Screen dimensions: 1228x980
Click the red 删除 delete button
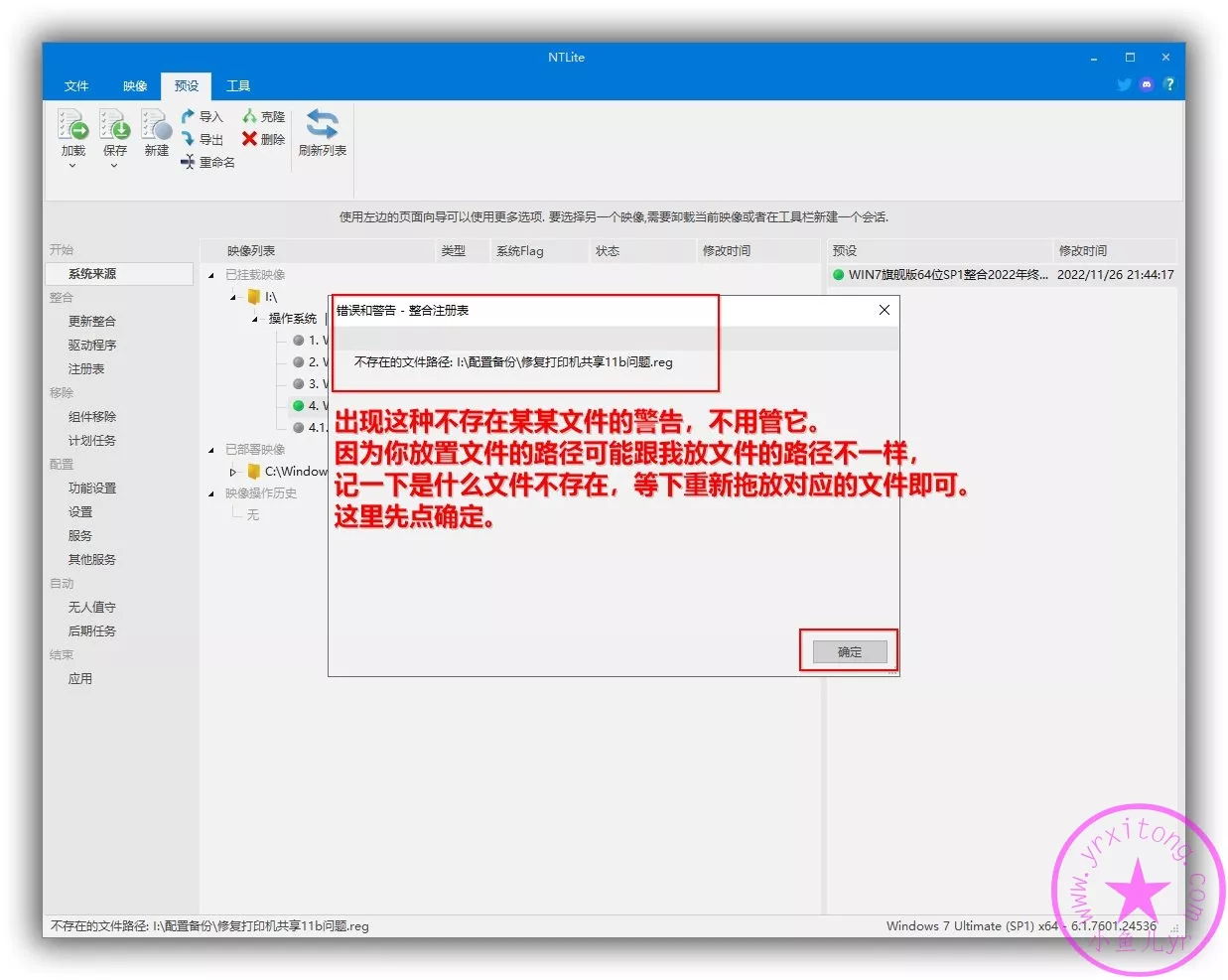click(264, 139)
